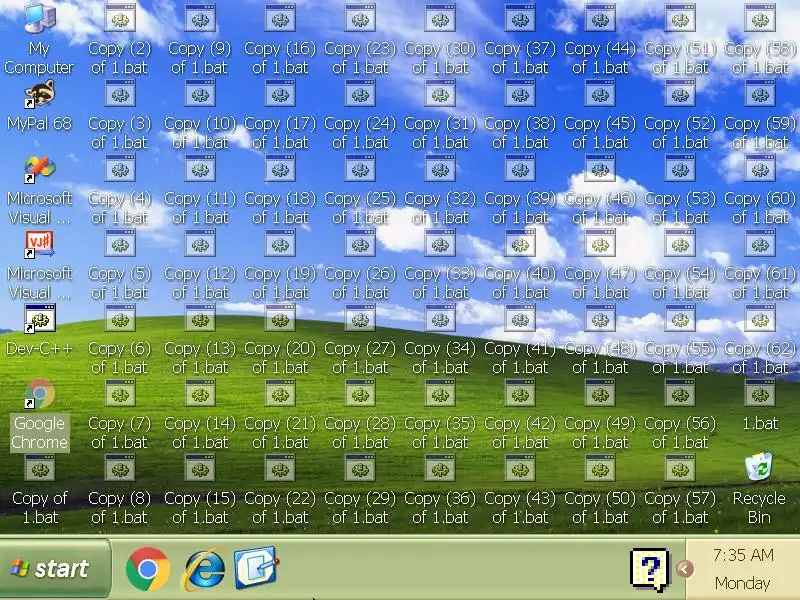
Task: Select Copy (36) of 1.bat icon
Action: pos(440,469)
